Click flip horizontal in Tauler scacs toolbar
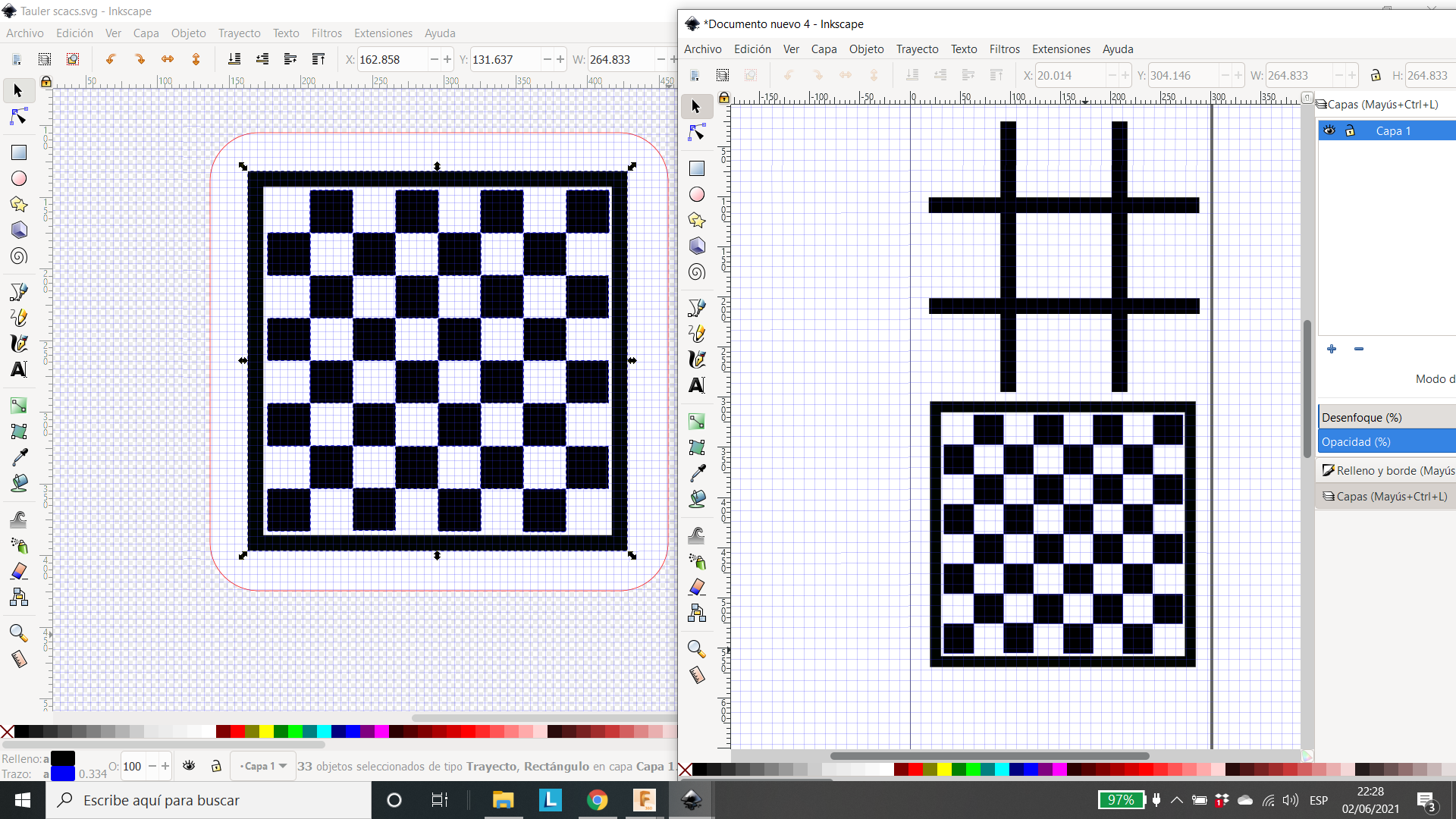The image size is (1456, 819). [x=168, y=59]
